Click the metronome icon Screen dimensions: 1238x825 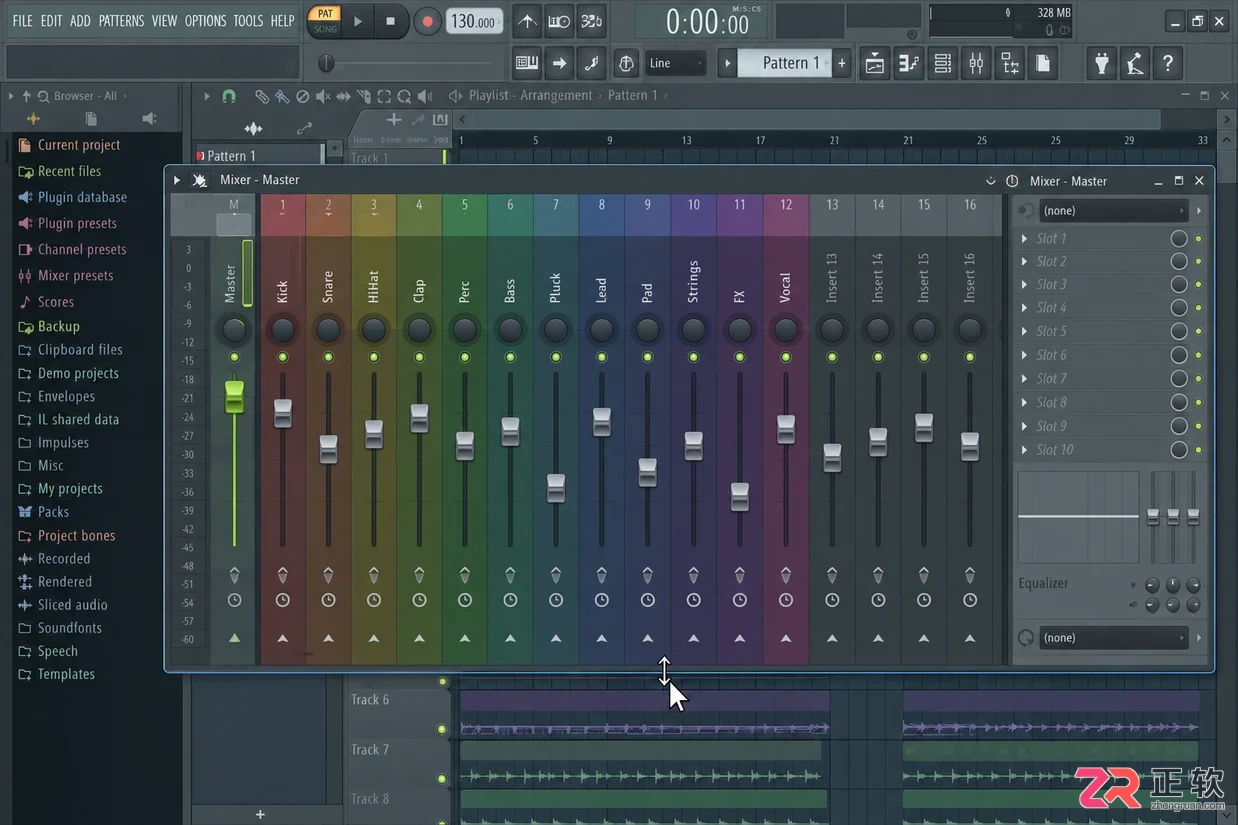click(x=527, y=21)
